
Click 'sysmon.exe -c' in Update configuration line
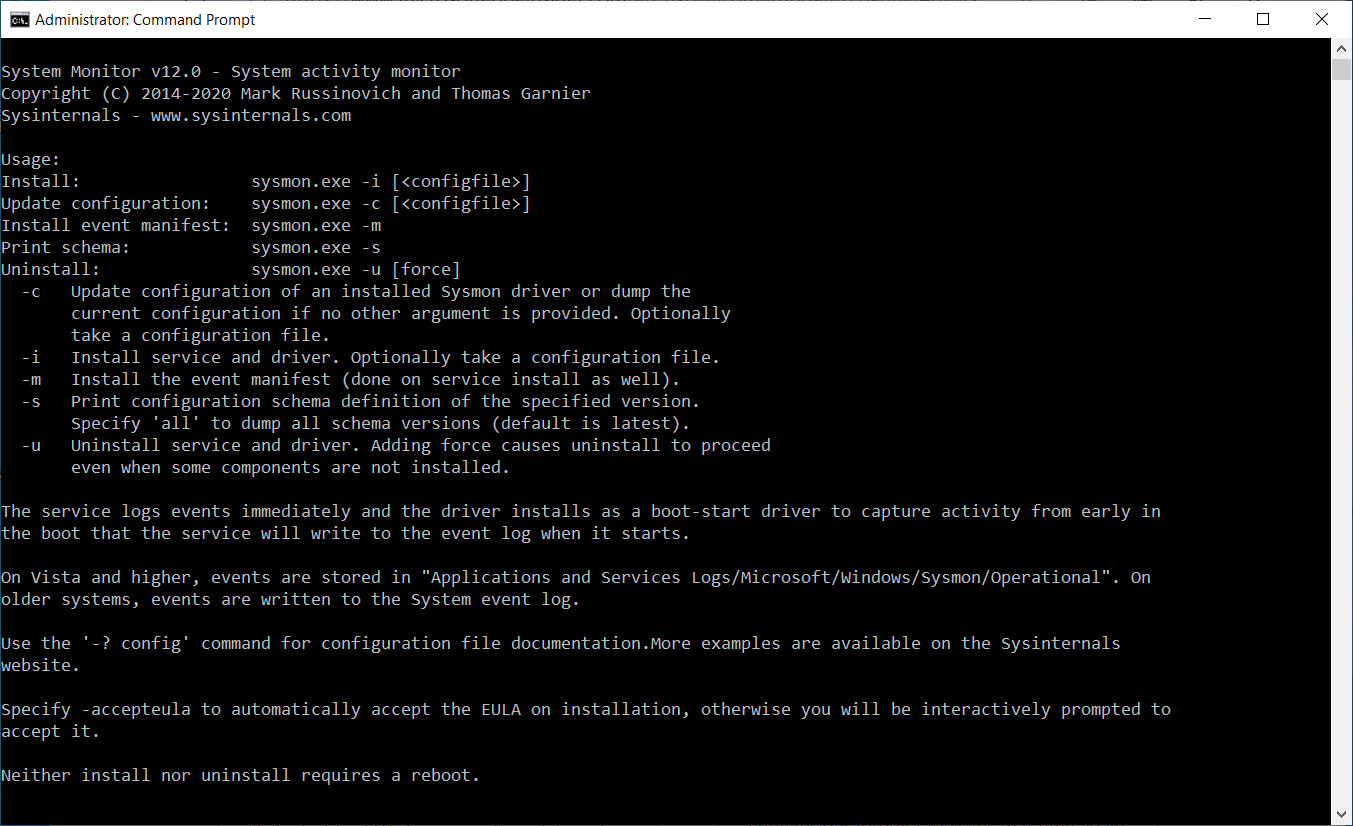pos(316,204)
